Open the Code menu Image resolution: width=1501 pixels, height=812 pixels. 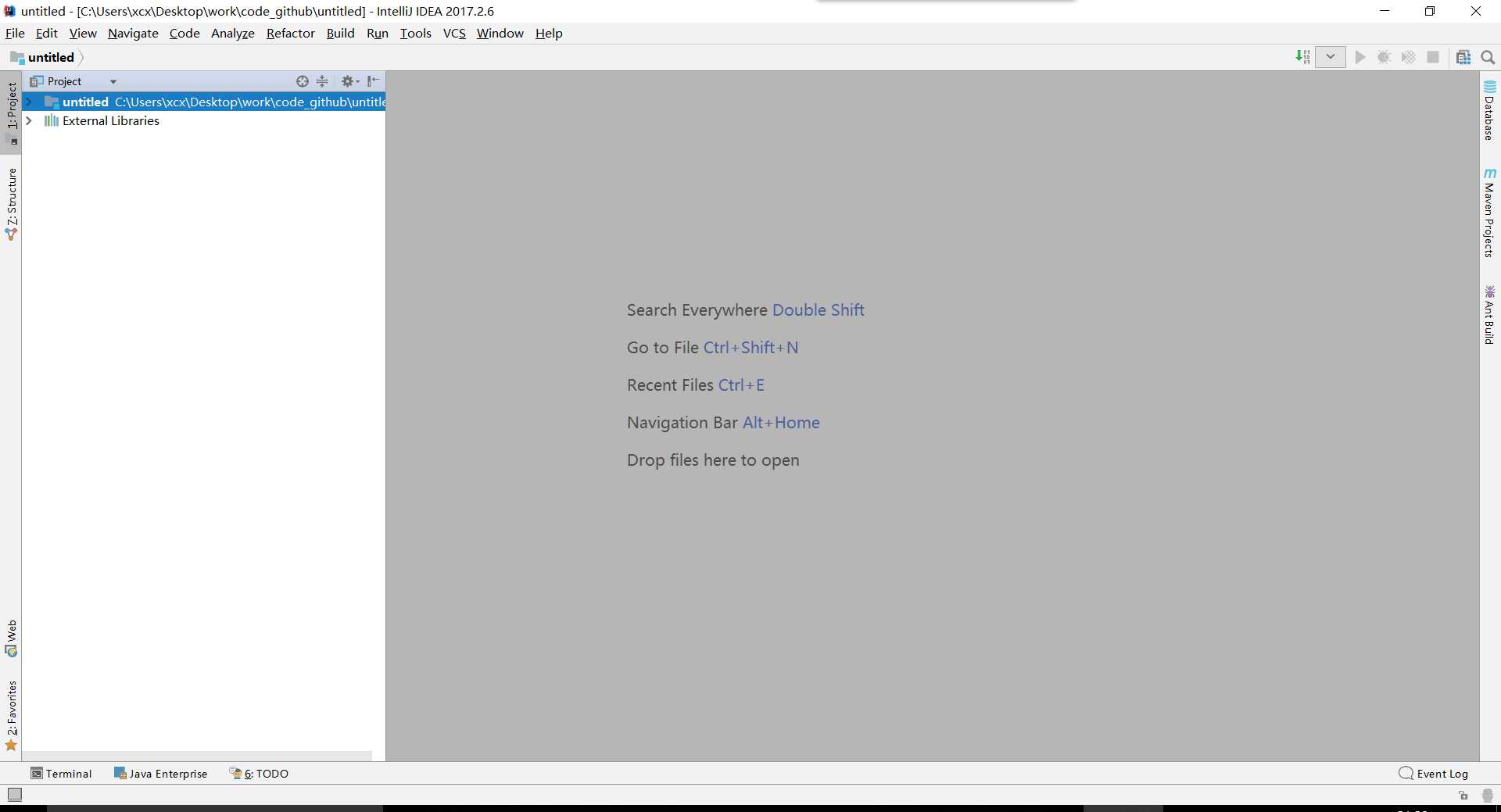tap(184, 33)
